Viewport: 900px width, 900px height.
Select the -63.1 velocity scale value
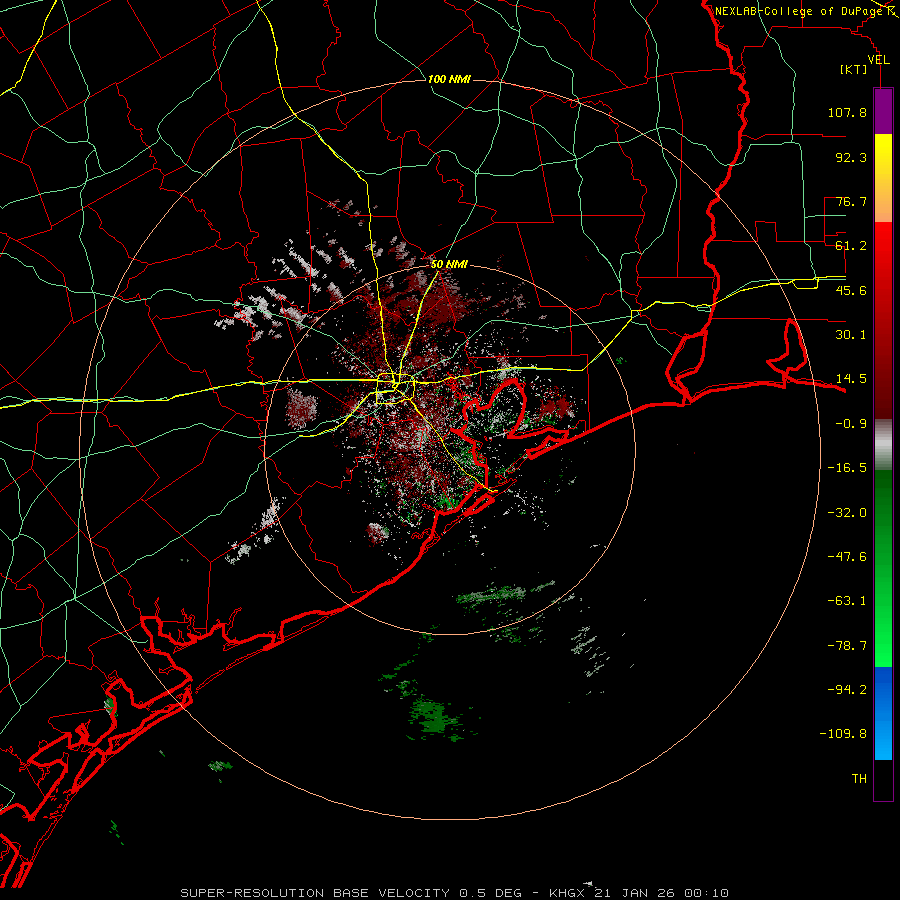coord(847,601)
